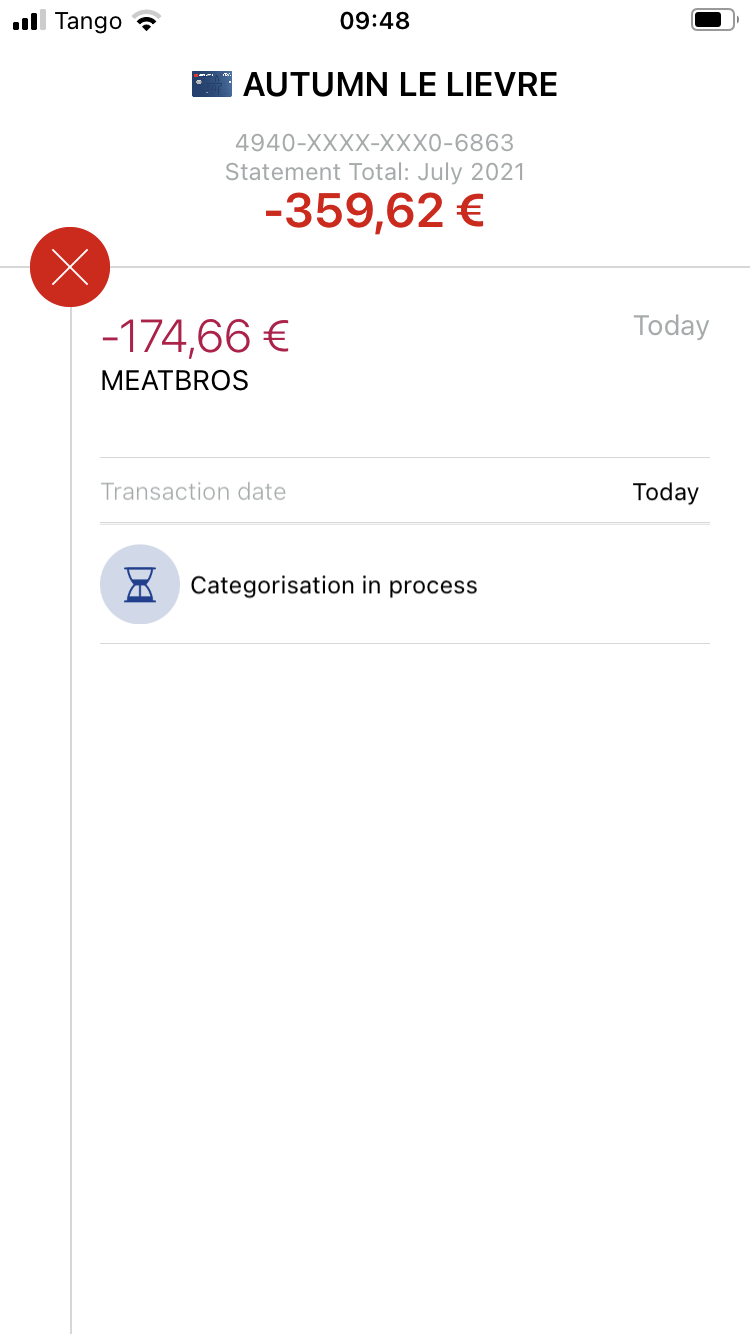Tap the Wi-Fi status icon

point(148,21)
